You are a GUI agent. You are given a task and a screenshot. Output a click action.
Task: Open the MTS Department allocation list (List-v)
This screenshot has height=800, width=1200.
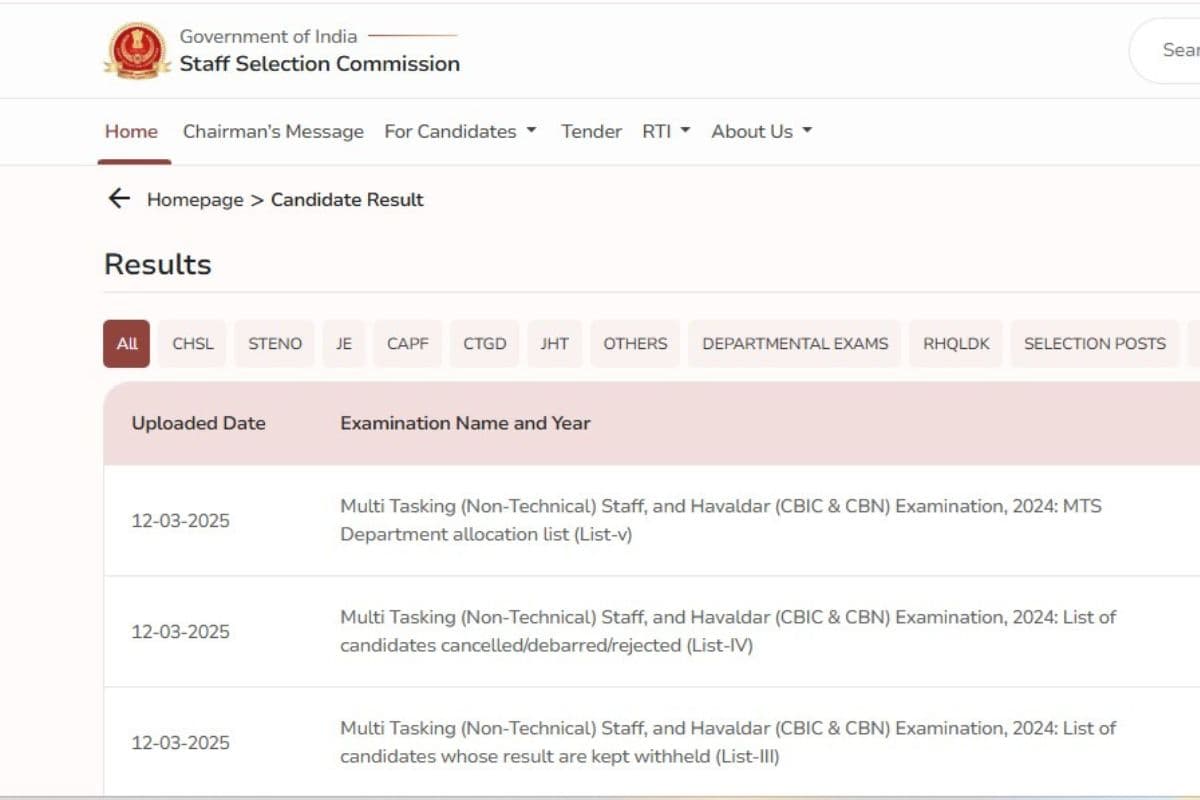[719, 520]
